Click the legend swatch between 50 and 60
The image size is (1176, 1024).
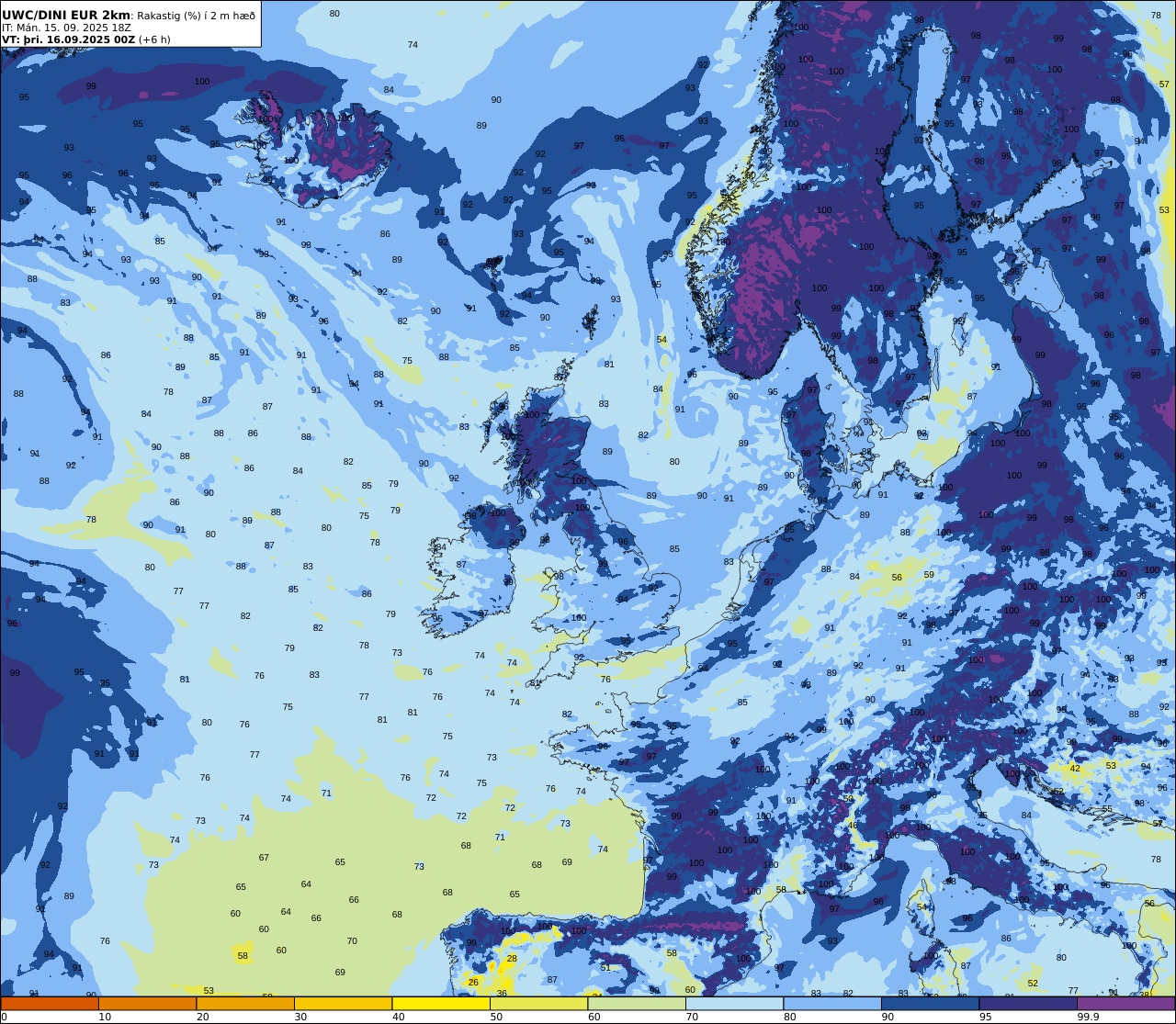click(x=538, y=1004)
